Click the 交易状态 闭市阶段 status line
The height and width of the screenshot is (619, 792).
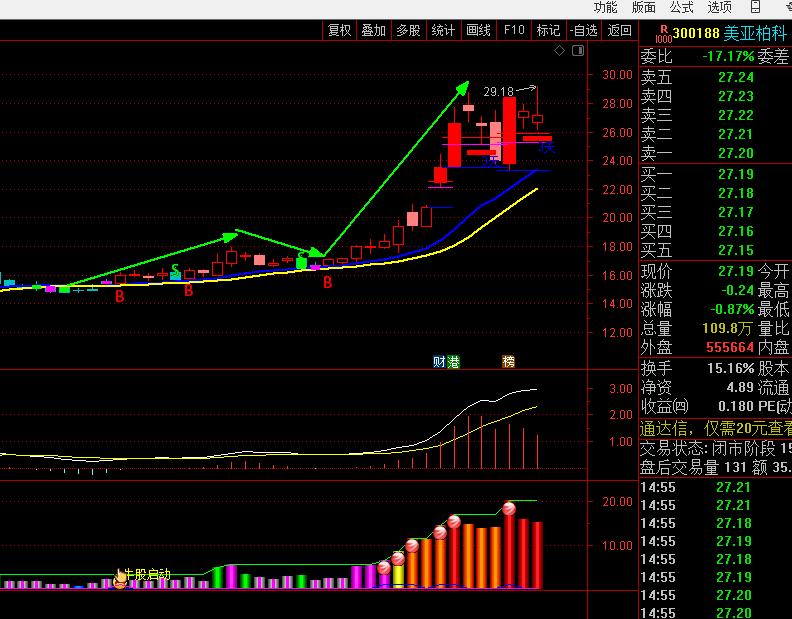[715, 449]
